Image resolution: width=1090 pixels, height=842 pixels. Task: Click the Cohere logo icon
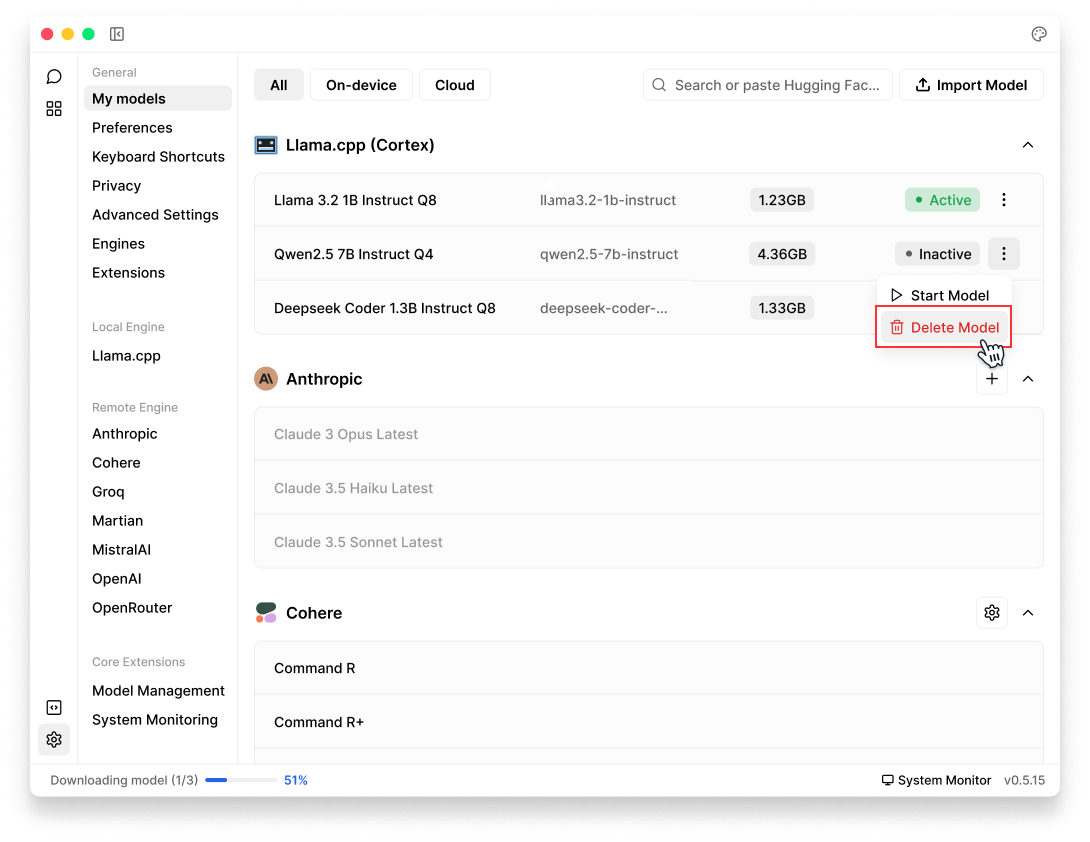tap(266, 613)
